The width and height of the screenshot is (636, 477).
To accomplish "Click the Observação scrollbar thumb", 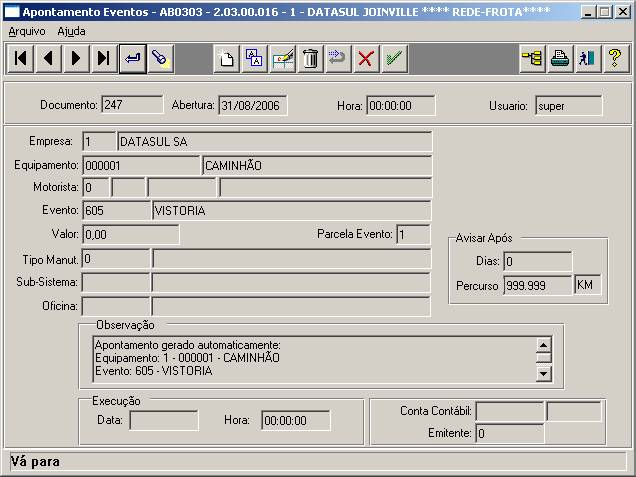I will click(x=544, y=358).
